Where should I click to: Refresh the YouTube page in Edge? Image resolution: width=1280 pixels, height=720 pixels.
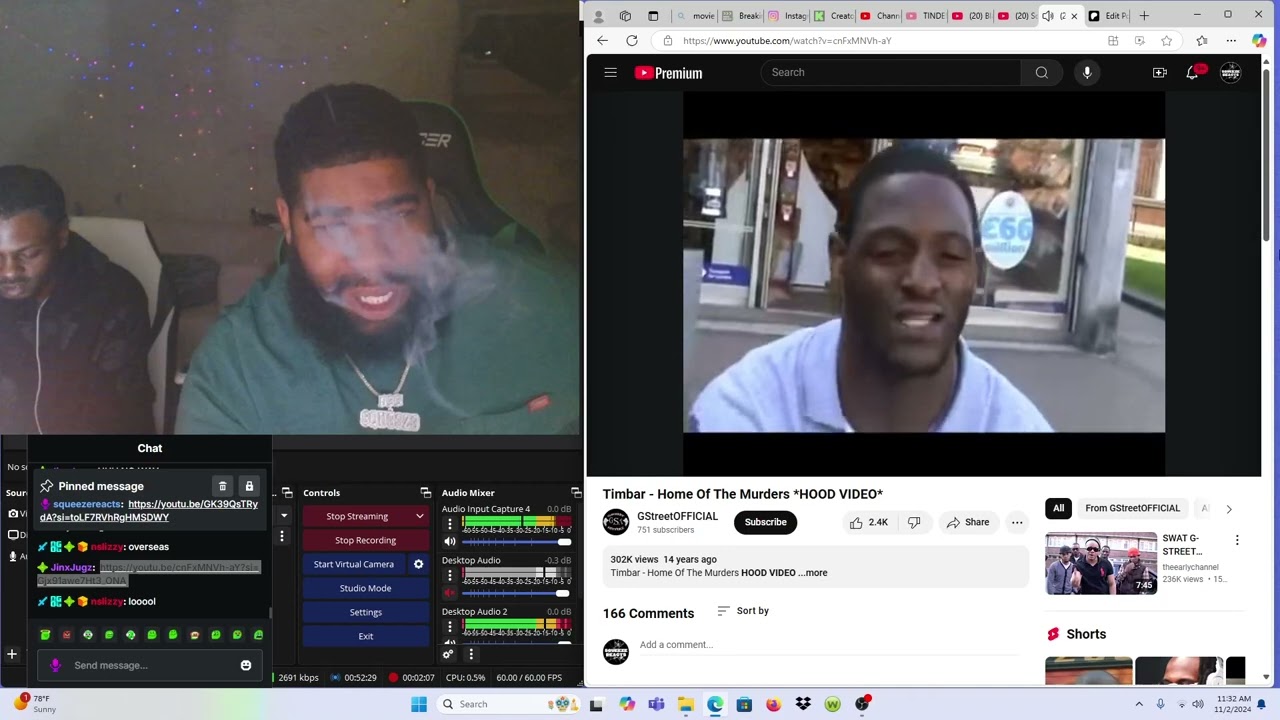(x=632, y=40)
